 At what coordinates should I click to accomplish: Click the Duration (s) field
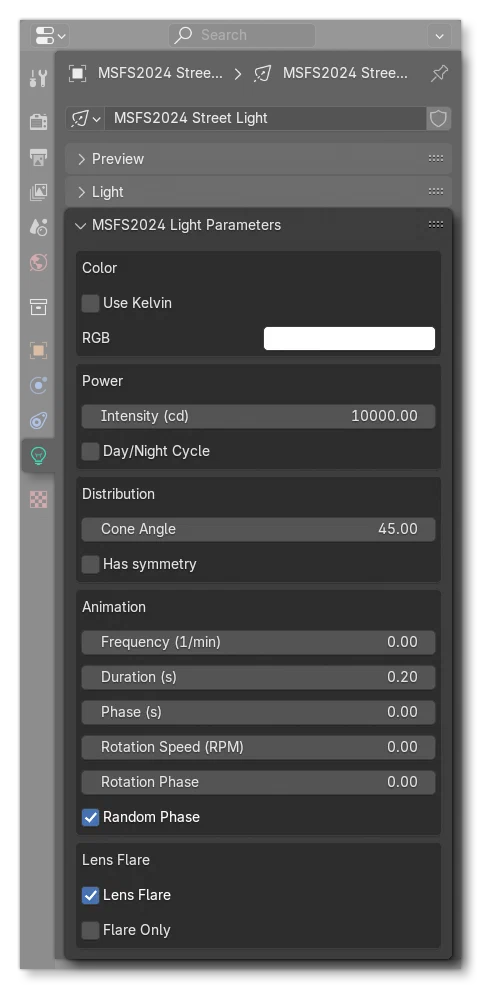(x=258, y=677)
